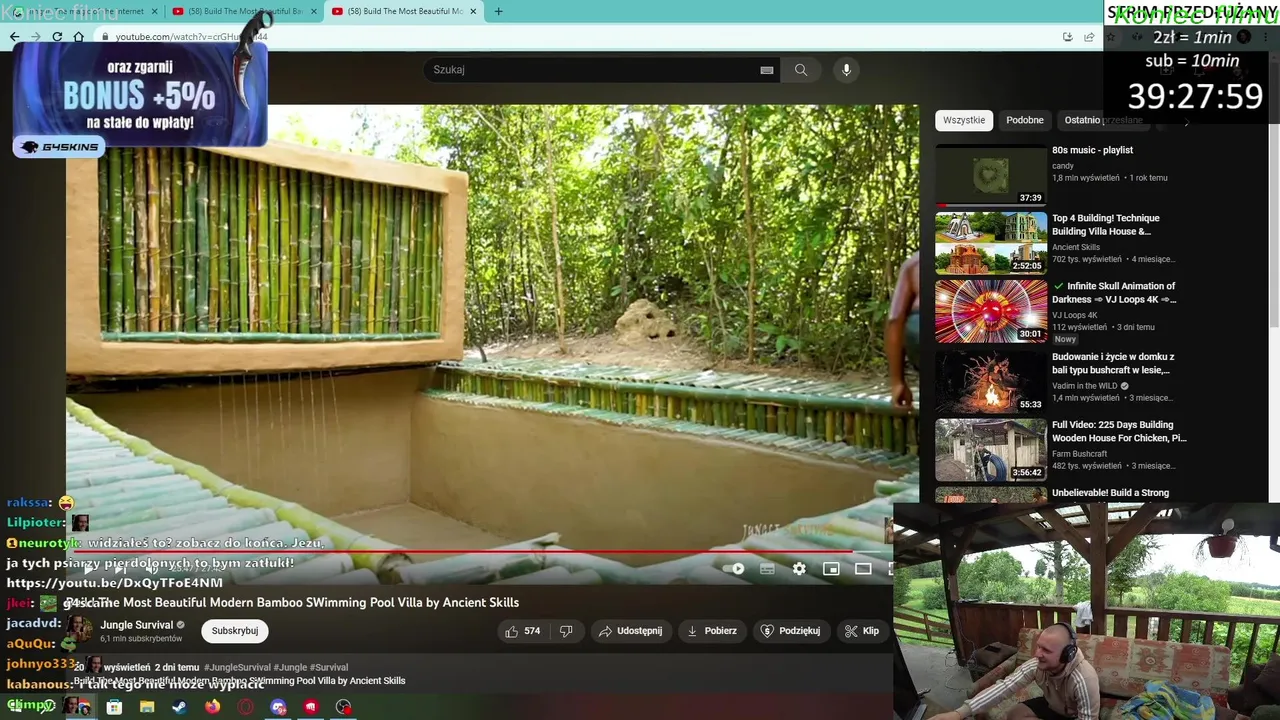This screenshot has width=1280, height=720.
Task: Toggle the autoplay switch
Action: [x=734, y=569]
